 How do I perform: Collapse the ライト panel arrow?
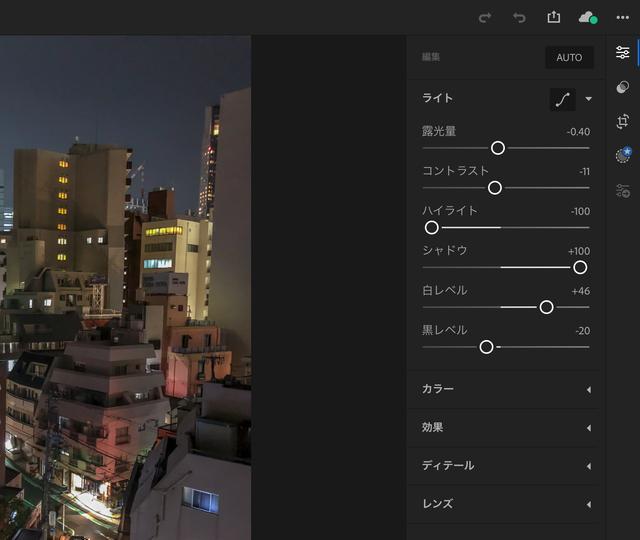[588, 99]
